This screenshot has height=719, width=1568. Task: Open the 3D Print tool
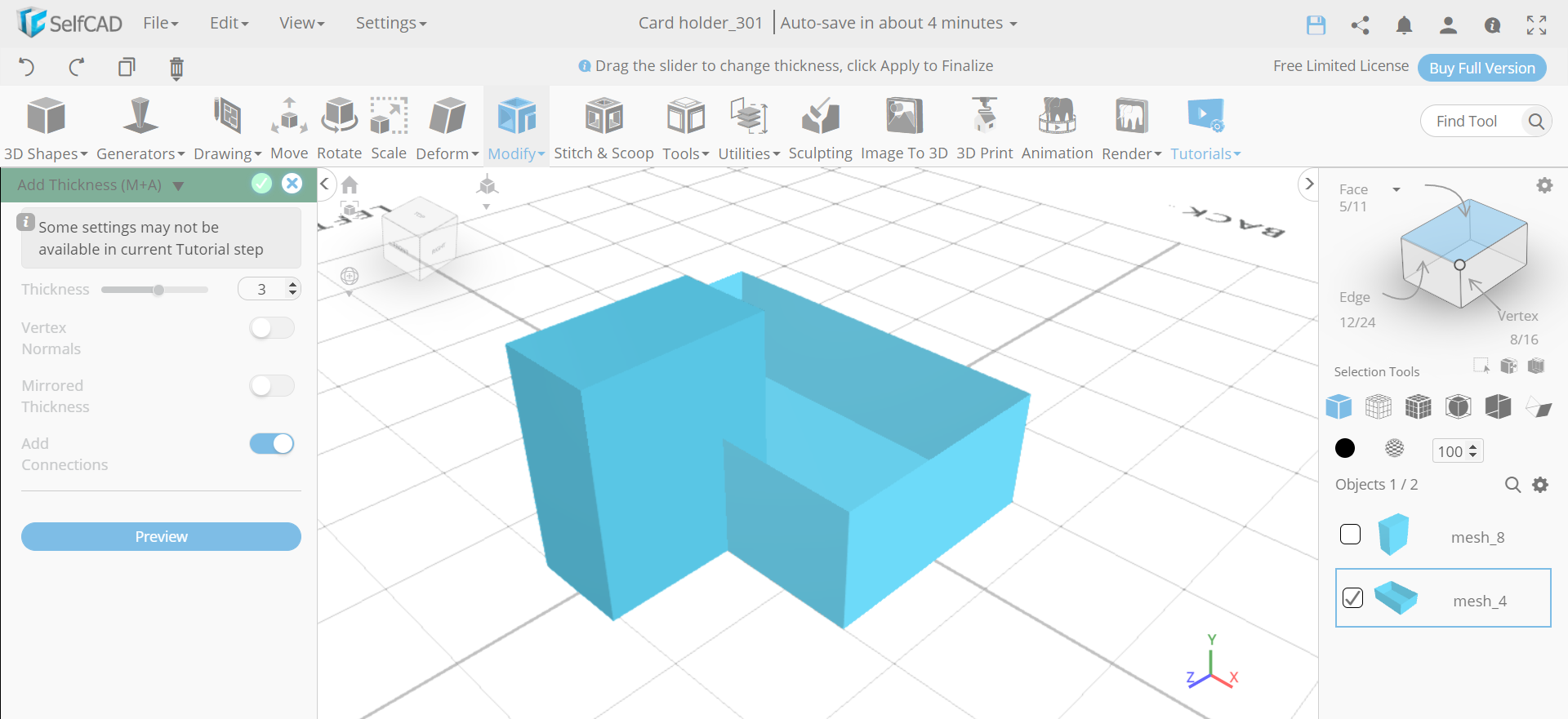coord(984,128)
